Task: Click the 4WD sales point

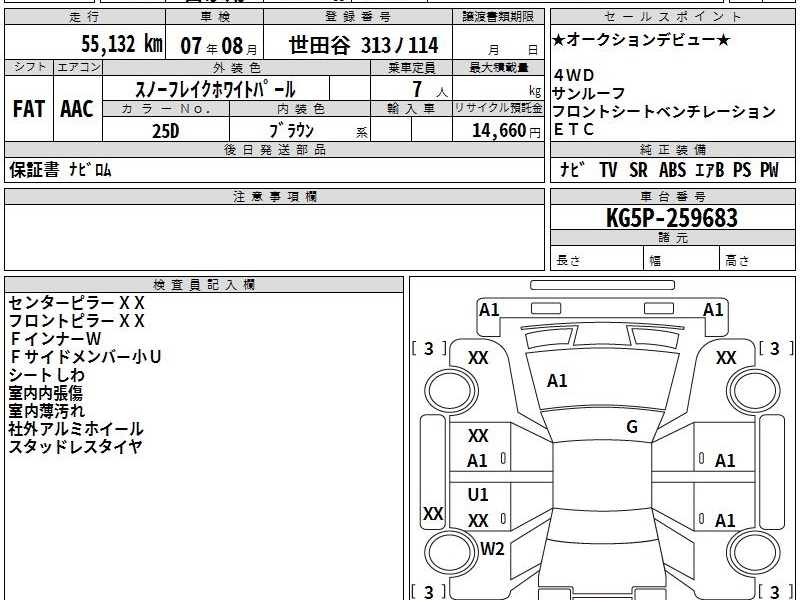Action: 574,76
